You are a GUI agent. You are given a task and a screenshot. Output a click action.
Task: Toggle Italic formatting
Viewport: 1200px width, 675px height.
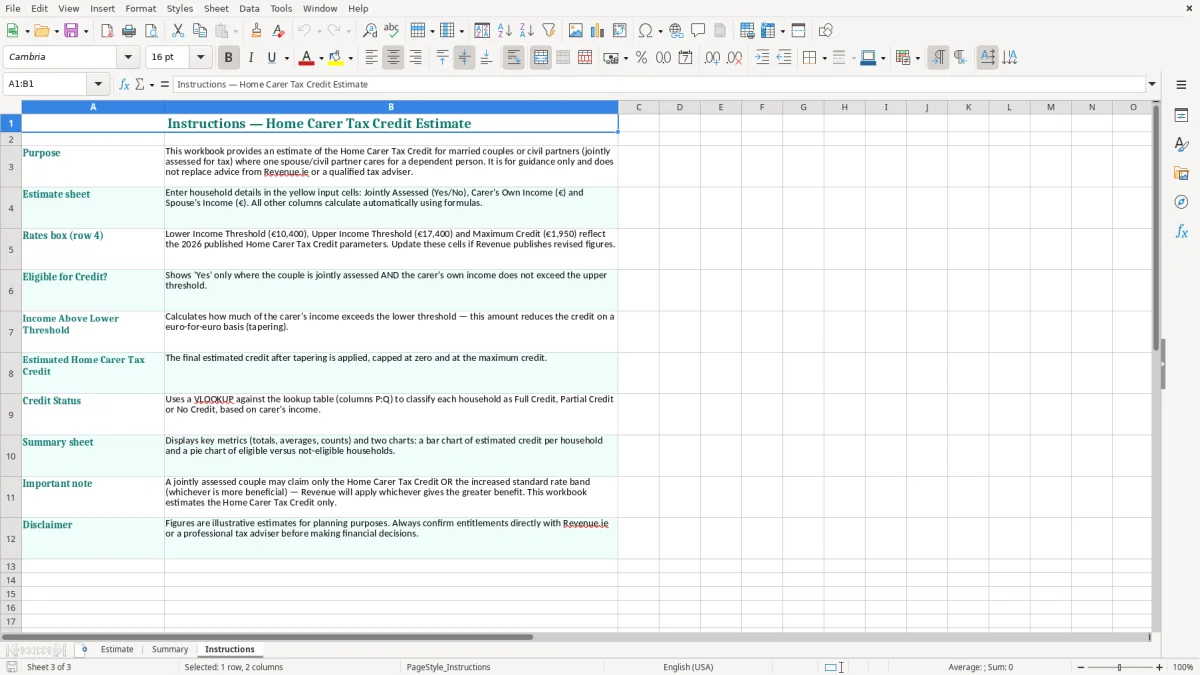[250, 58]
